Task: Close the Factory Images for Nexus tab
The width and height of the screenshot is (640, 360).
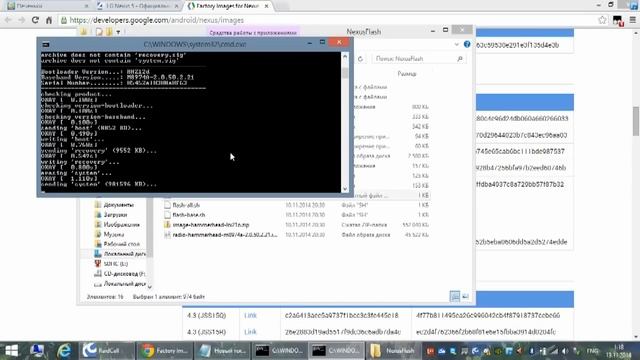Action: pos(267,6)
